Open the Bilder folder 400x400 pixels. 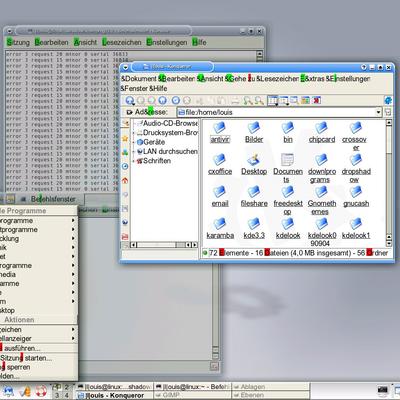coord(254,133)
